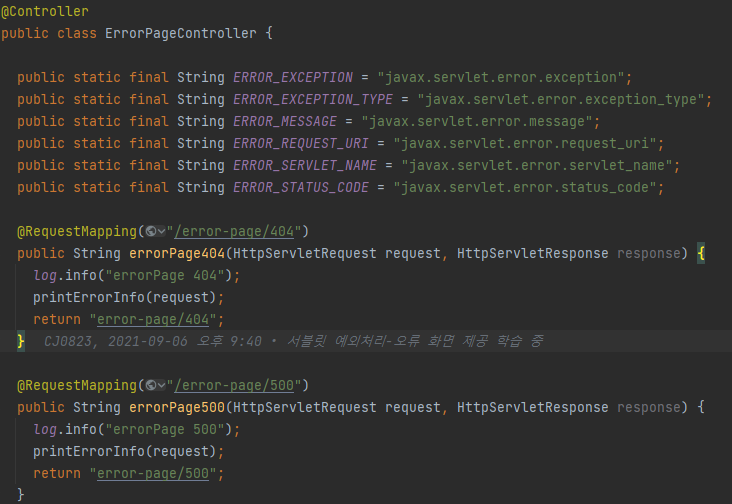Click the string "javax.servlet.error.exception_type"
This screenshot has height=504, width=732.
click(561, 99)
